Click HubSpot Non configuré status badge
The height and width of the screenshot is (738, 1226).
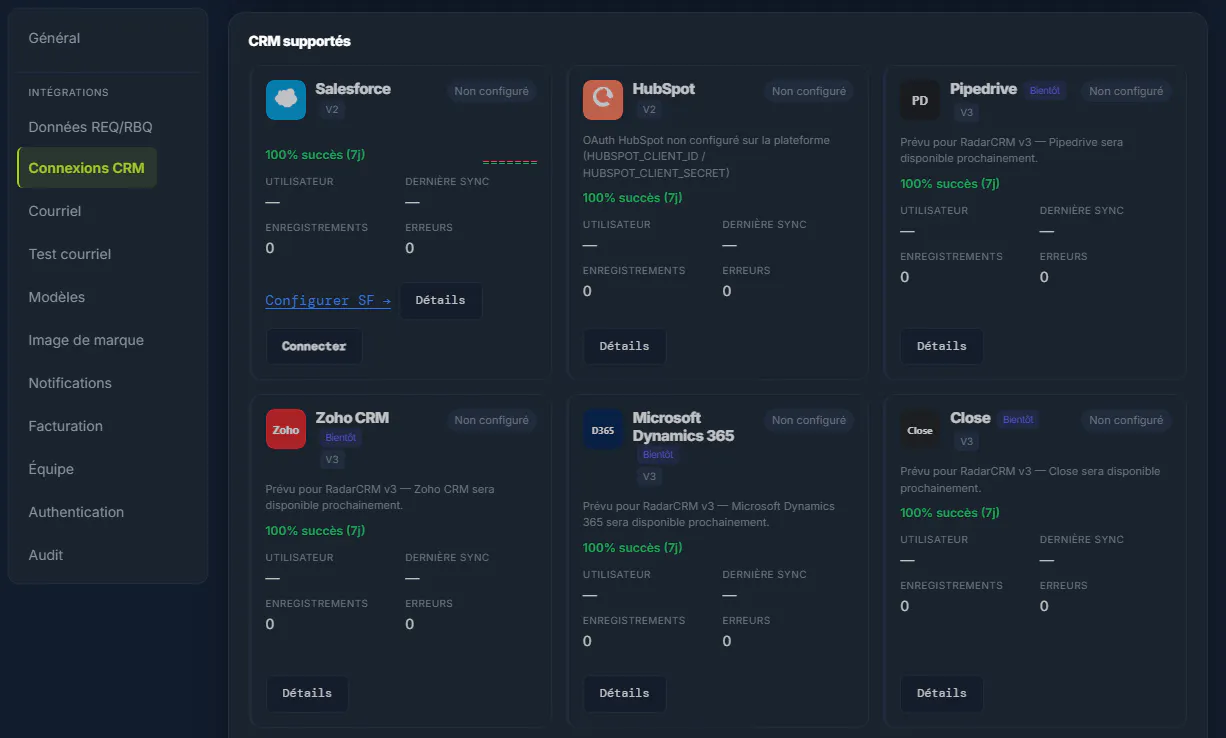(x=809, y=91)
